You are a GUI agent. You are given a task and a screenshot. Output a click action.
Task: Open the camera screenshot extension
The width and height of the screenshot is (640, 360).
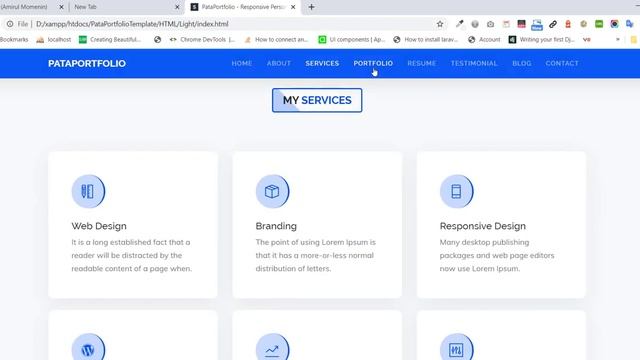click(x=491, y=24)
